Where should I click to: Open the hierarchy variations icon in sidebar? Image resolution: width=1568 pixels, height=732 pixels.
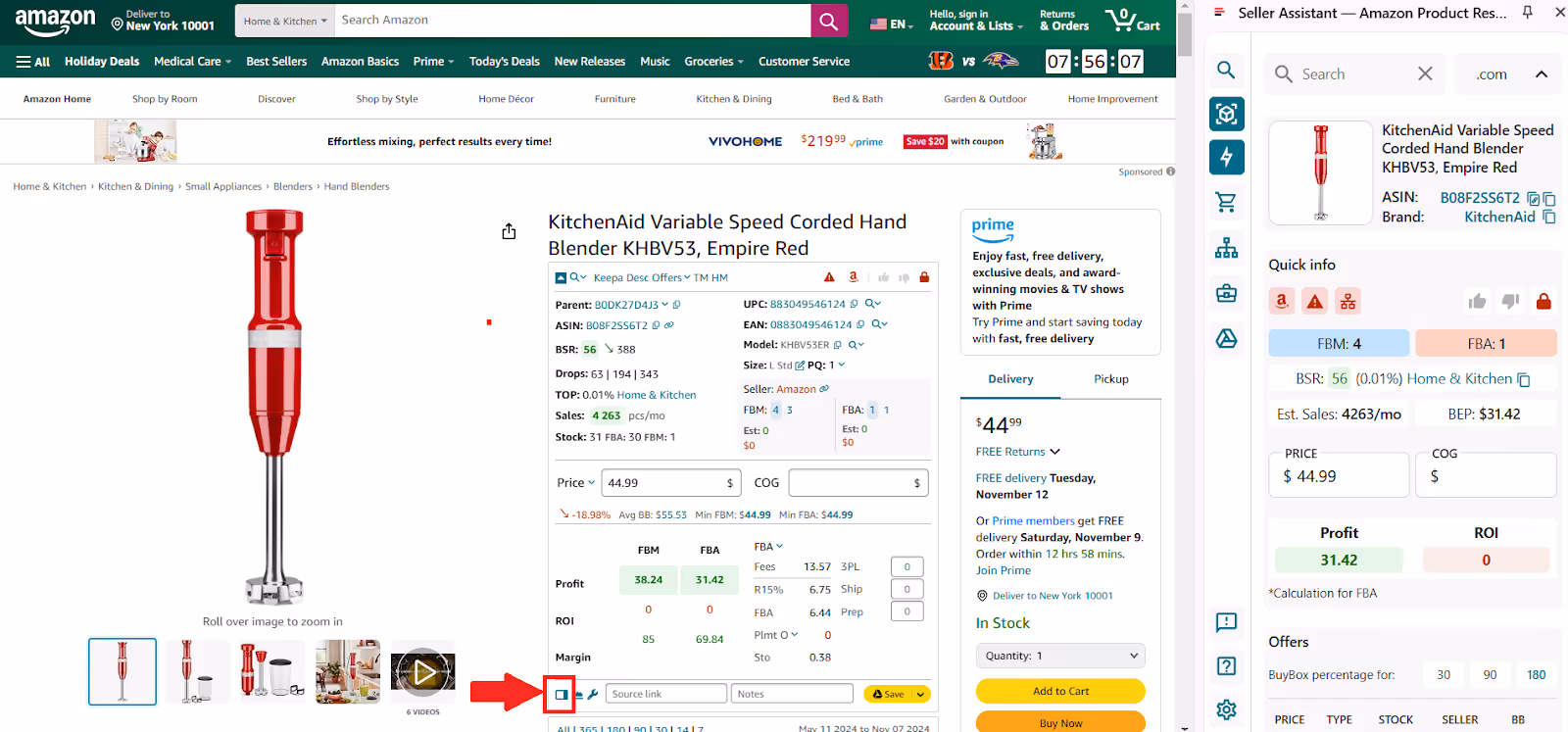[1226, 248]
